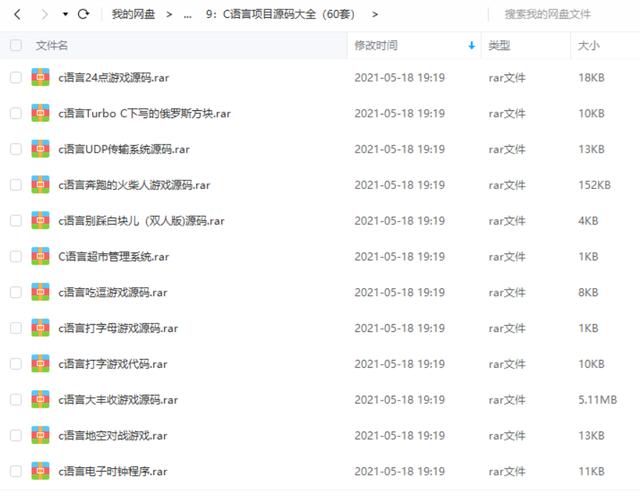The width and height of the screenshot is (640, 498).
Task: Select file name c语言奔跑的火柴人游戏源码.rar
Action: [134, 185]
